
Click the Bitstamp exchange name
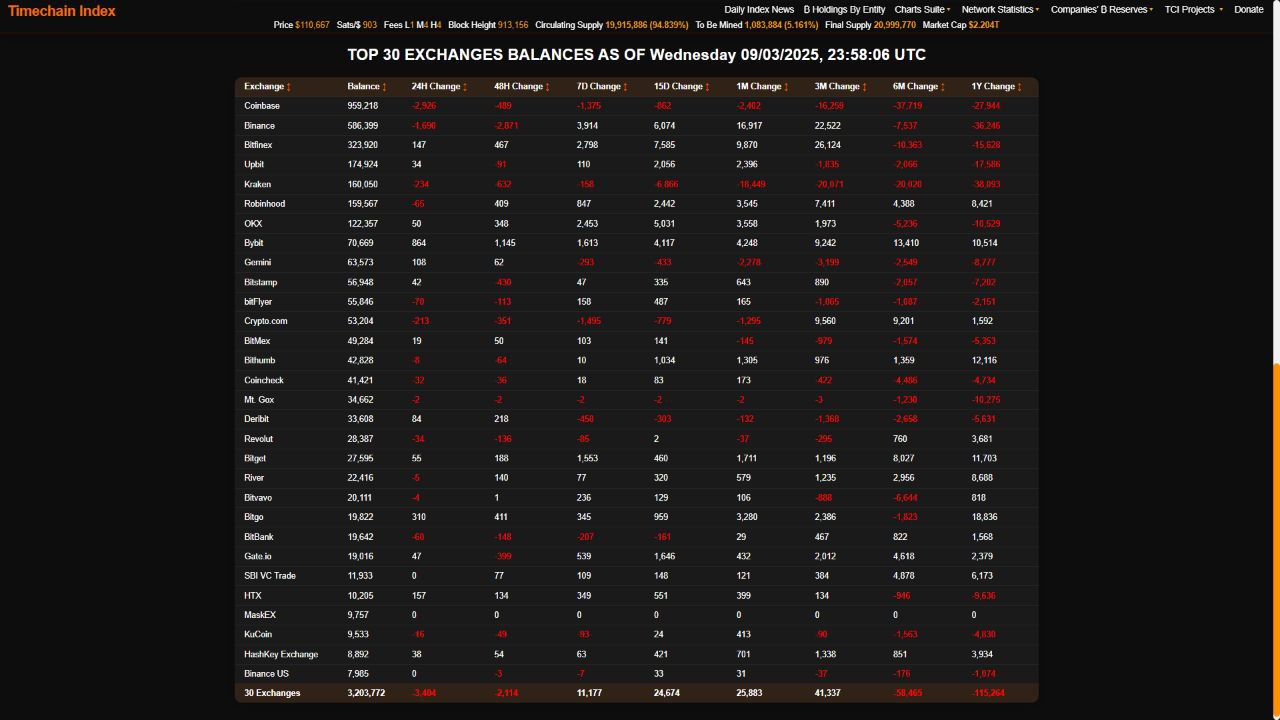(260, 282)
